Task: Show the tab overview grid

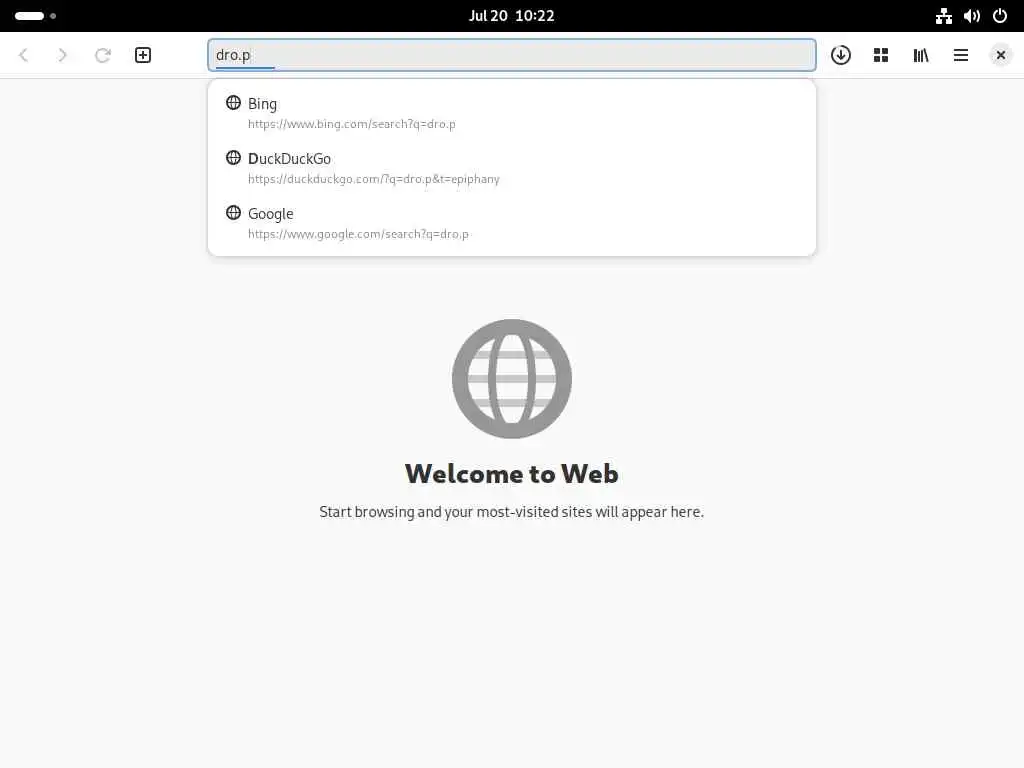Action: (880, 55)
